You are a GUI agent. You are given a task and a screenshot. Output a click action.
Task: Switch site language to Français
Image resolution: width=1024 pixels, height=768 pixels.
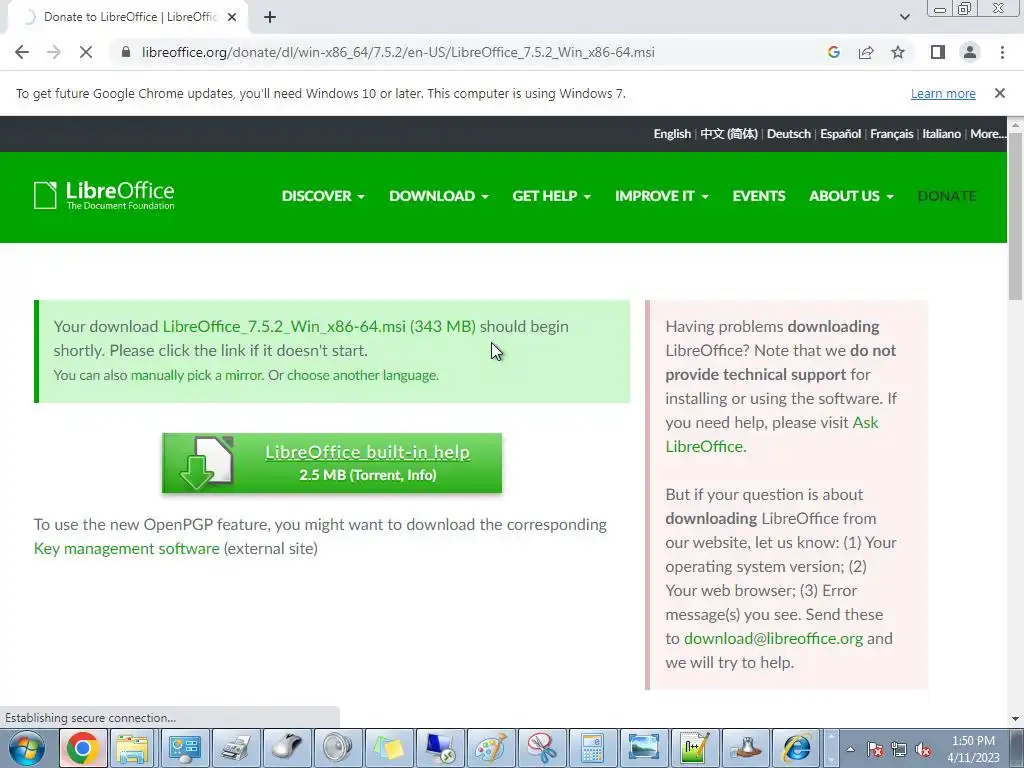click(891, 134)
